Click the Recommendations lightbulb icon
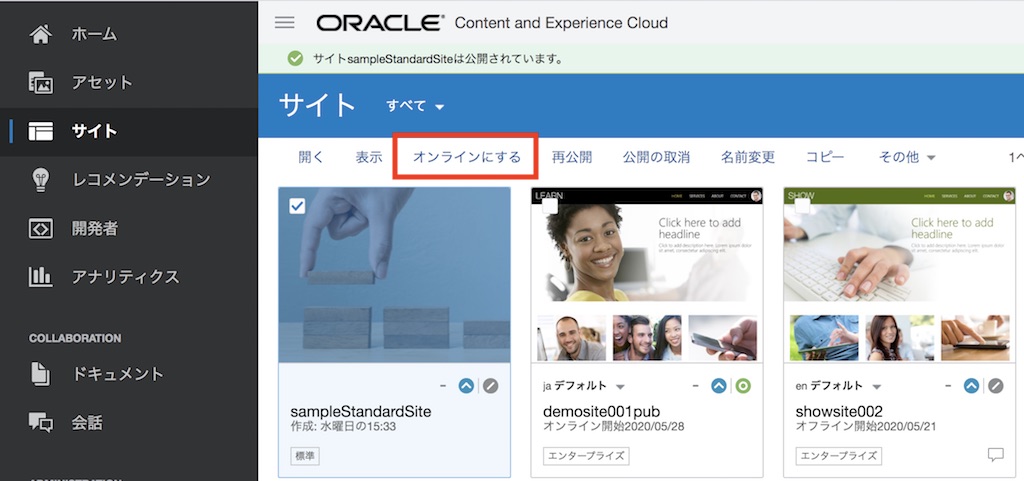Viewport: 1024px width, 481px height. pyautogui.click(x=40, y=180)
